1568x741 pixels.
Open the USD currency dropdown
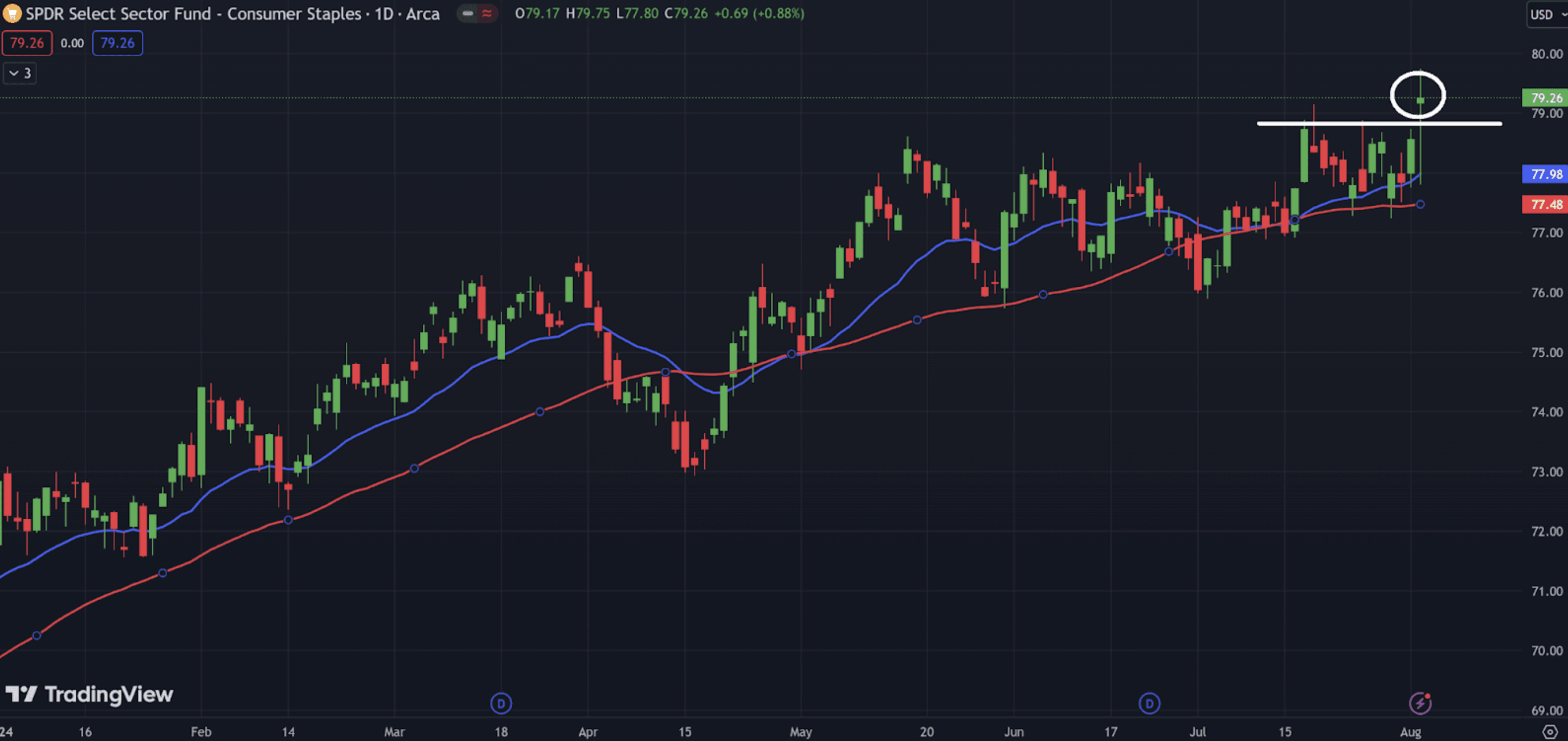1547,14
